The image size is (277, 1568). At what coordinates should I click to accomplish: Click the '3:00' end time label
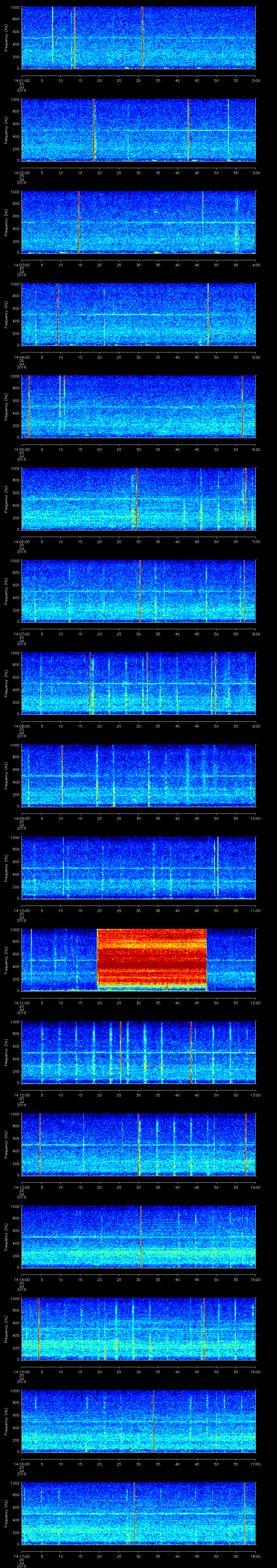click(256, 173)
